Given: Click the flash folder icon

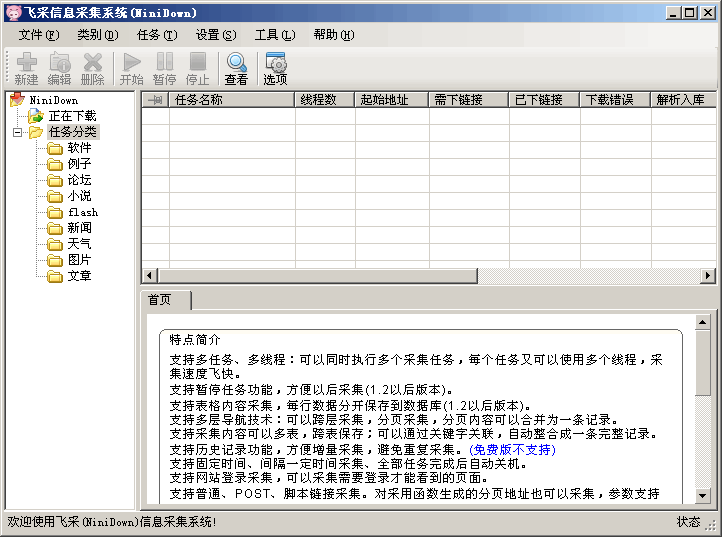Looking at the screenshot, I should tap(55, 212).
